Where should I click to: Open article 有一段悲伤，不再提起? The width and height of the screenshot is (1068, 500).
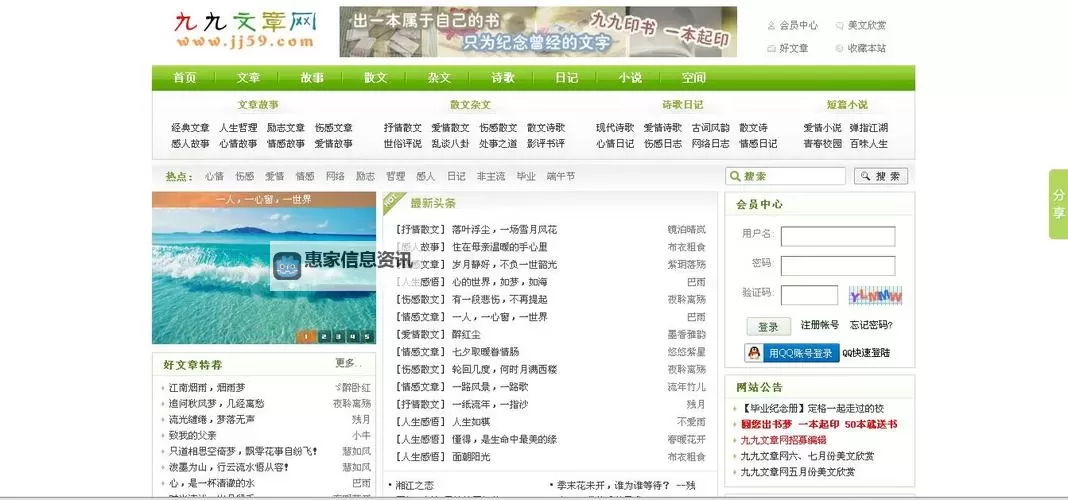coord(500,299)
